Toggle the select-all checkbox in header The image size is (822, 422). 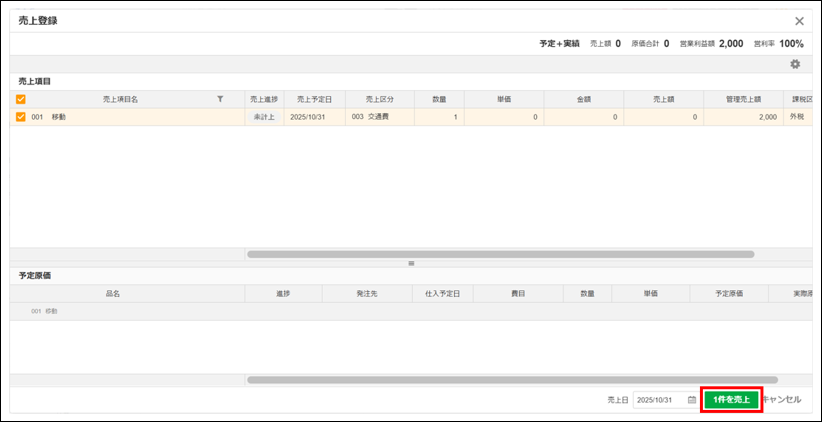(x=21, y=99)
